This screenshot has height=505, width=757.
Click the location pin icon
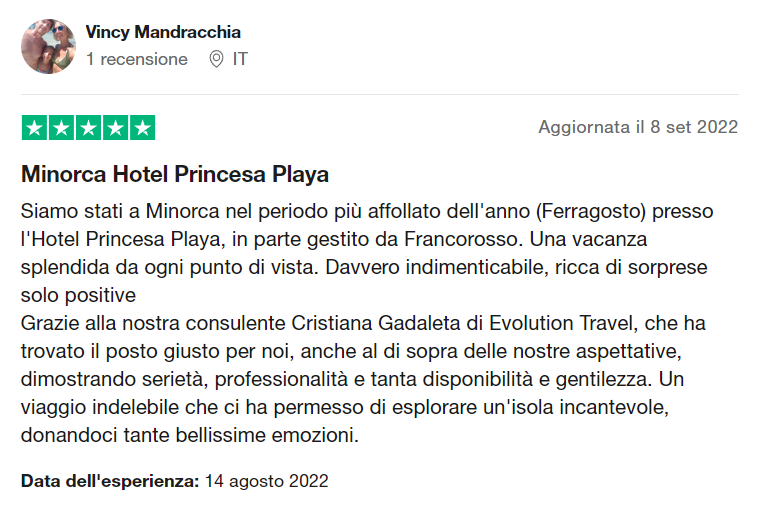pos(216,60)
